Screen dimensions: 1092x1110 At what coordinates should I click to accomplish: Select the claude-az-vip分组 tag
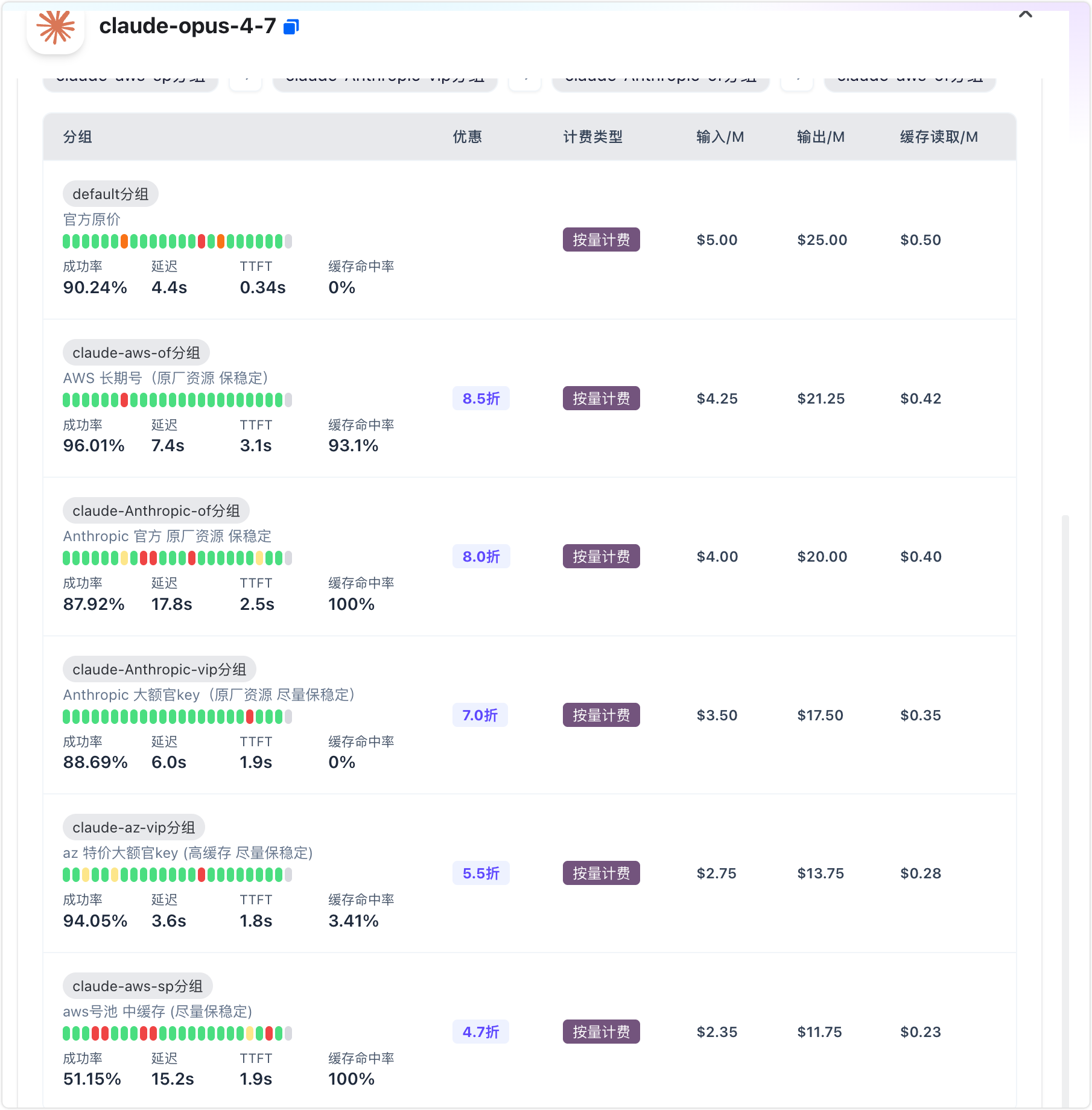(134, 827)
